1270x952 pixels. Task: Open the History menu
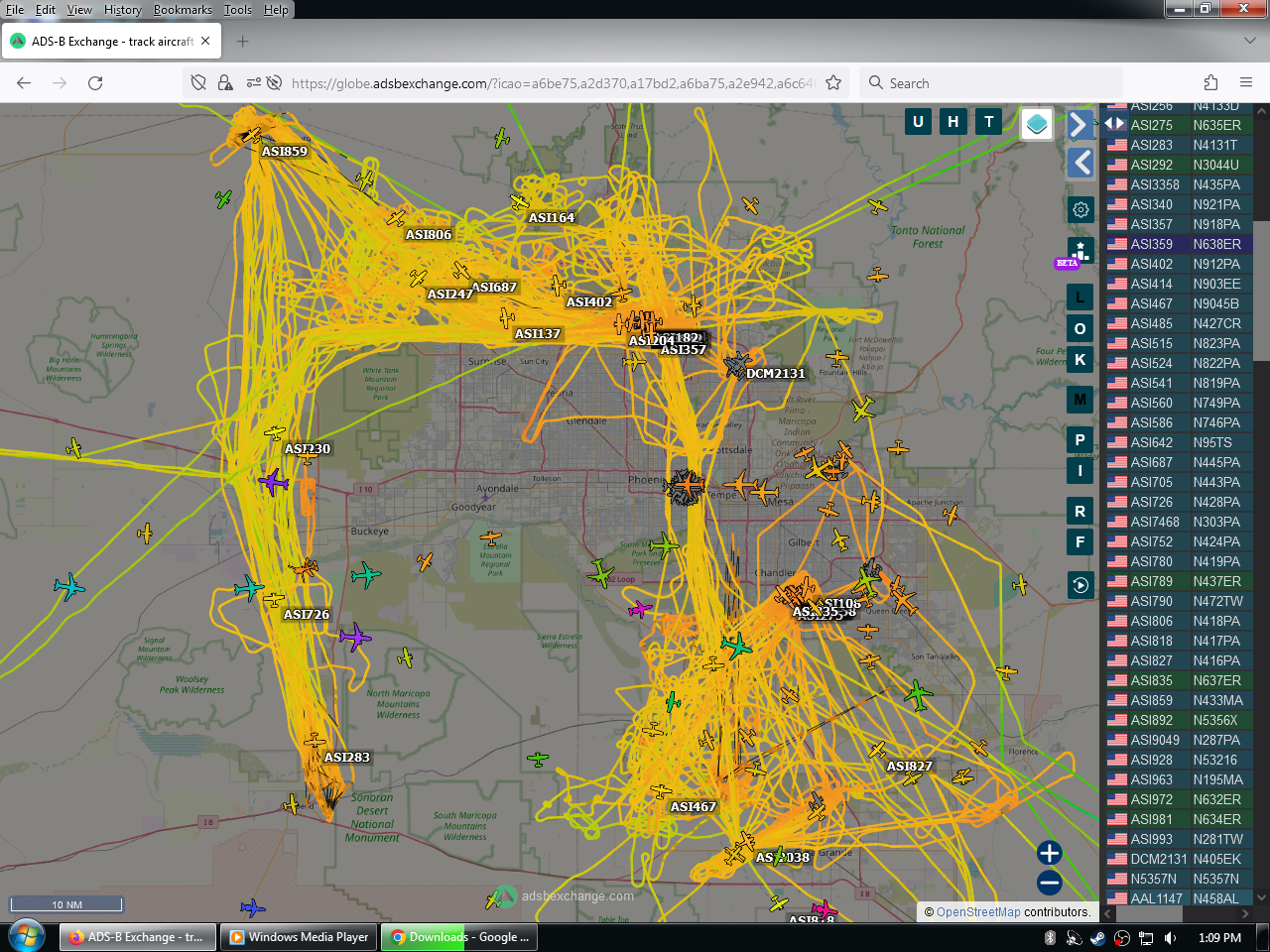pyautogui.click(x=123, y=10)
